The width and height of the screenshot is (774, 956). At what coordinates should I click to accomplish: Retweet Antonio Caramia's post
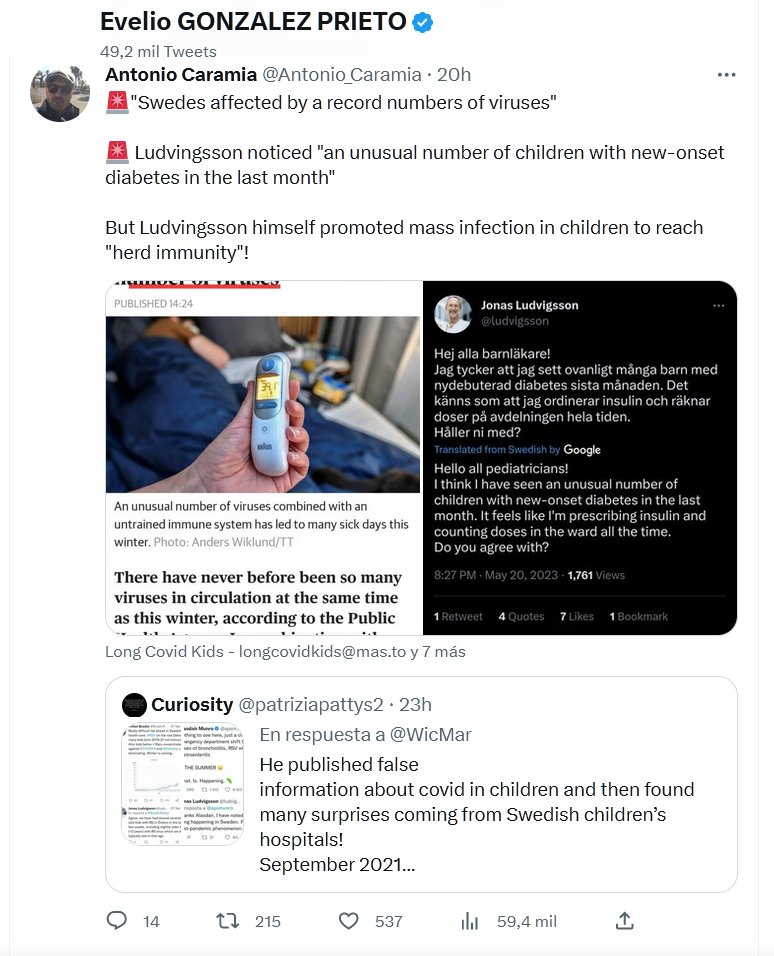click(x=228, y=920)
